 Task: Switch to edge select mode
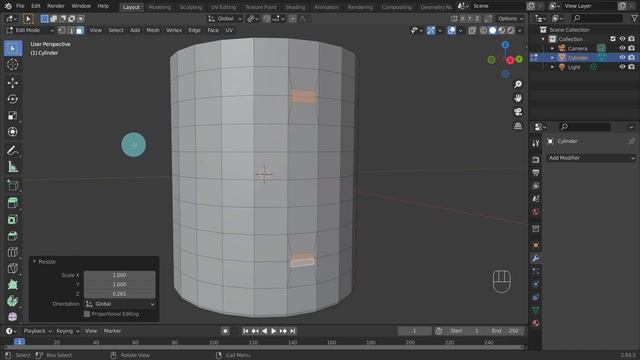[x=71, y=30]
